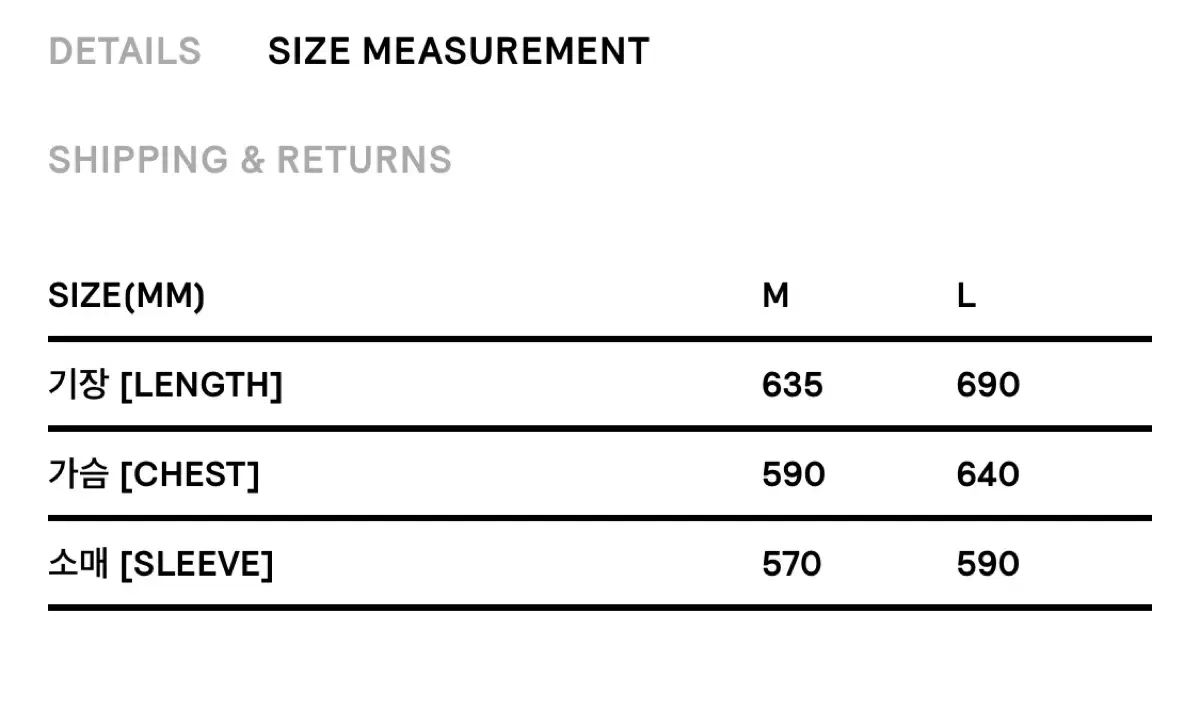Screen dimensions: 1200x727
Task: Click the L sleeve value 590
Action: (988, 565)
